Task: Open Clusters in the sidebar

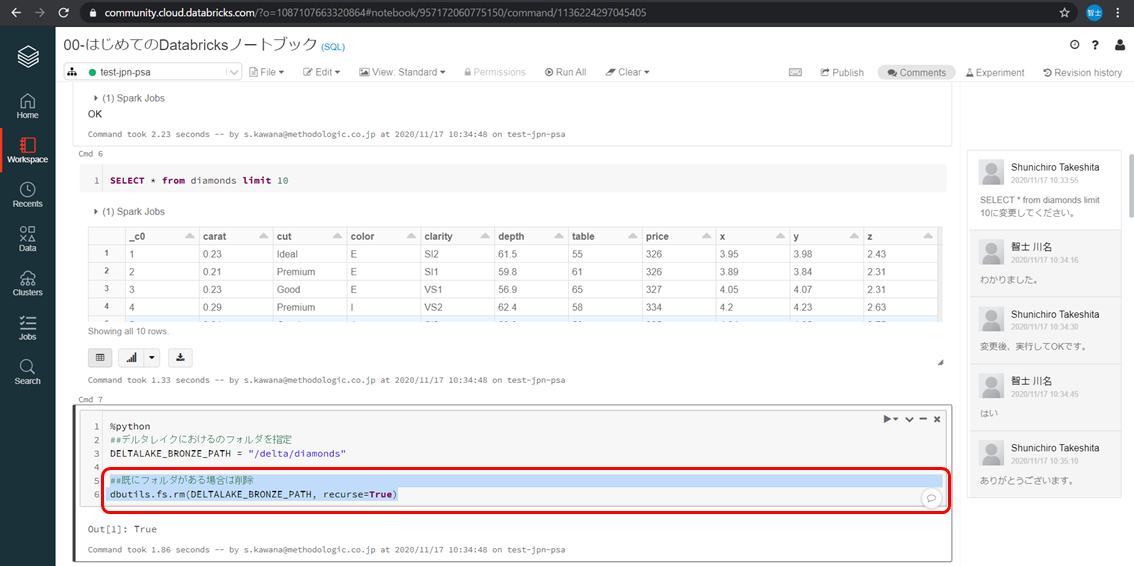Action: (27, 283)
